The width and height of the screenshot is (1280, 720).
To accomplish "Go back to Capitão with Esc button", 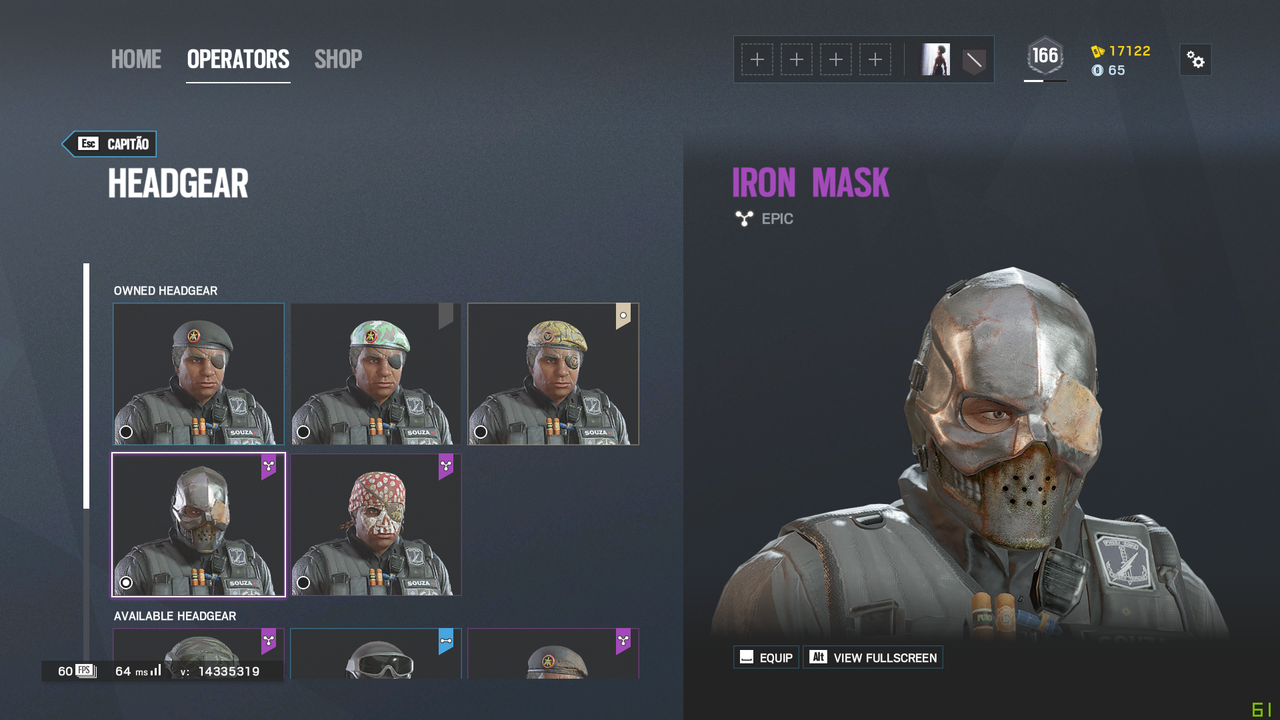I will point(109,144).
